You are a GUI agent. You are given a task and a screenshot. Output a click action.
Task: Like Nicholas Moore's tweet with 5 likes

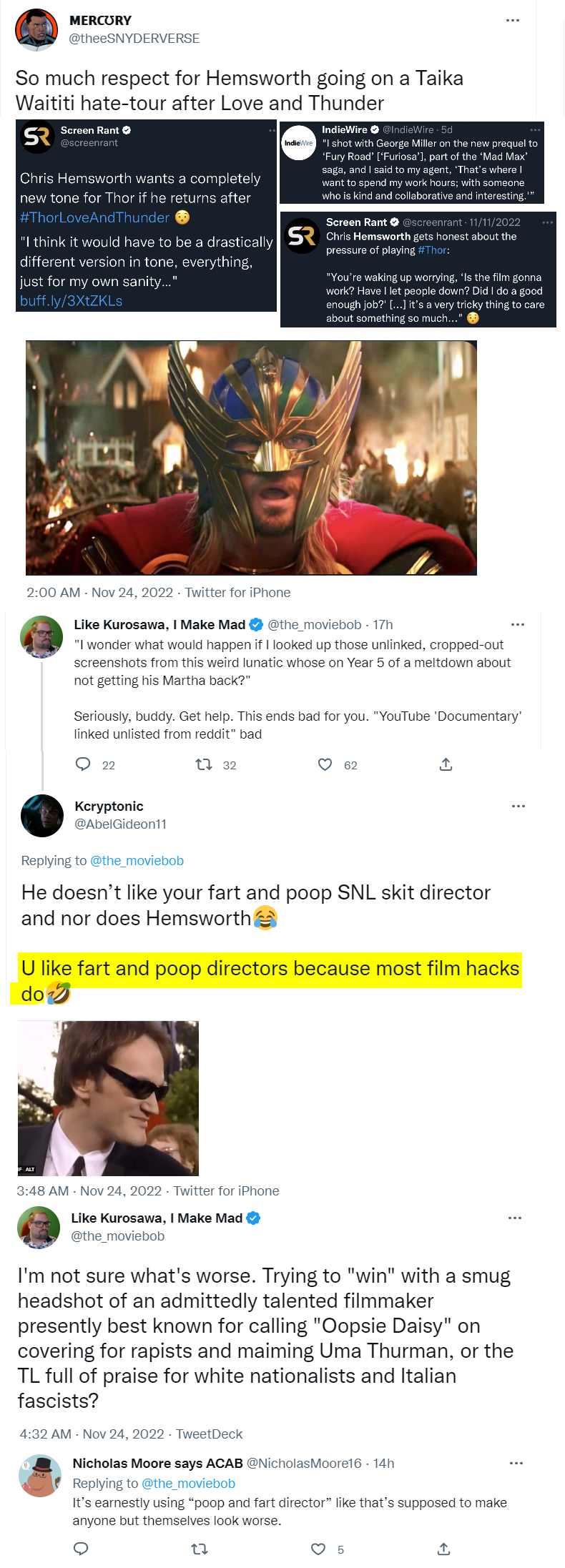(x=318, y=1549)
